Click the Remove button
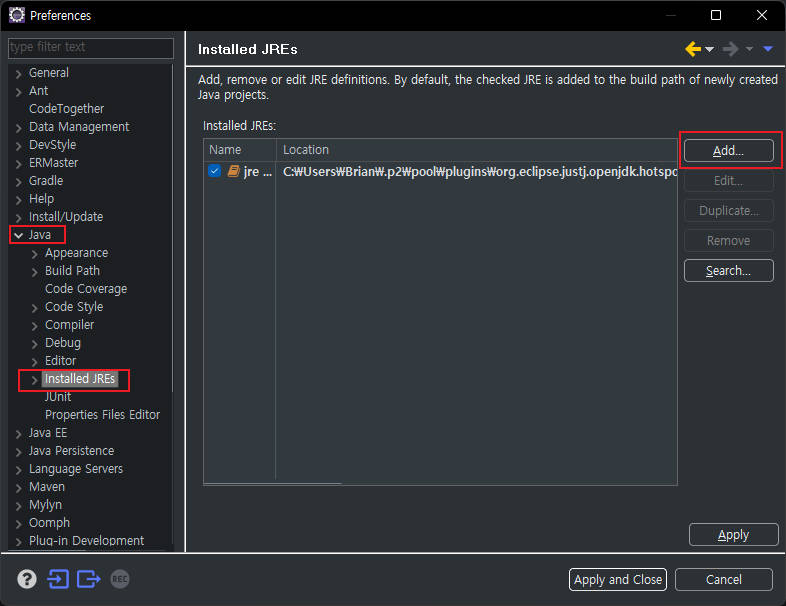 pyautogui.click(x=728, y=241)
